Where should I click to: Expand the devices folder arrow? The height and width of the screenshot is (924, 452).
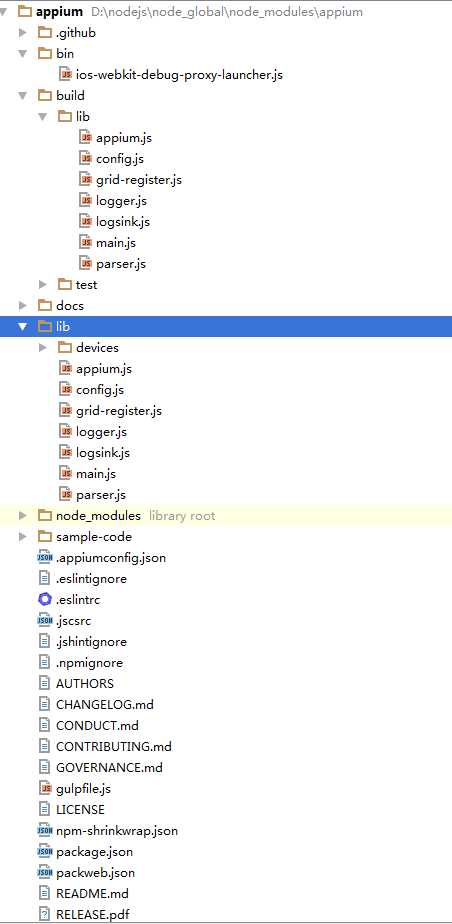tap(43, 348)
